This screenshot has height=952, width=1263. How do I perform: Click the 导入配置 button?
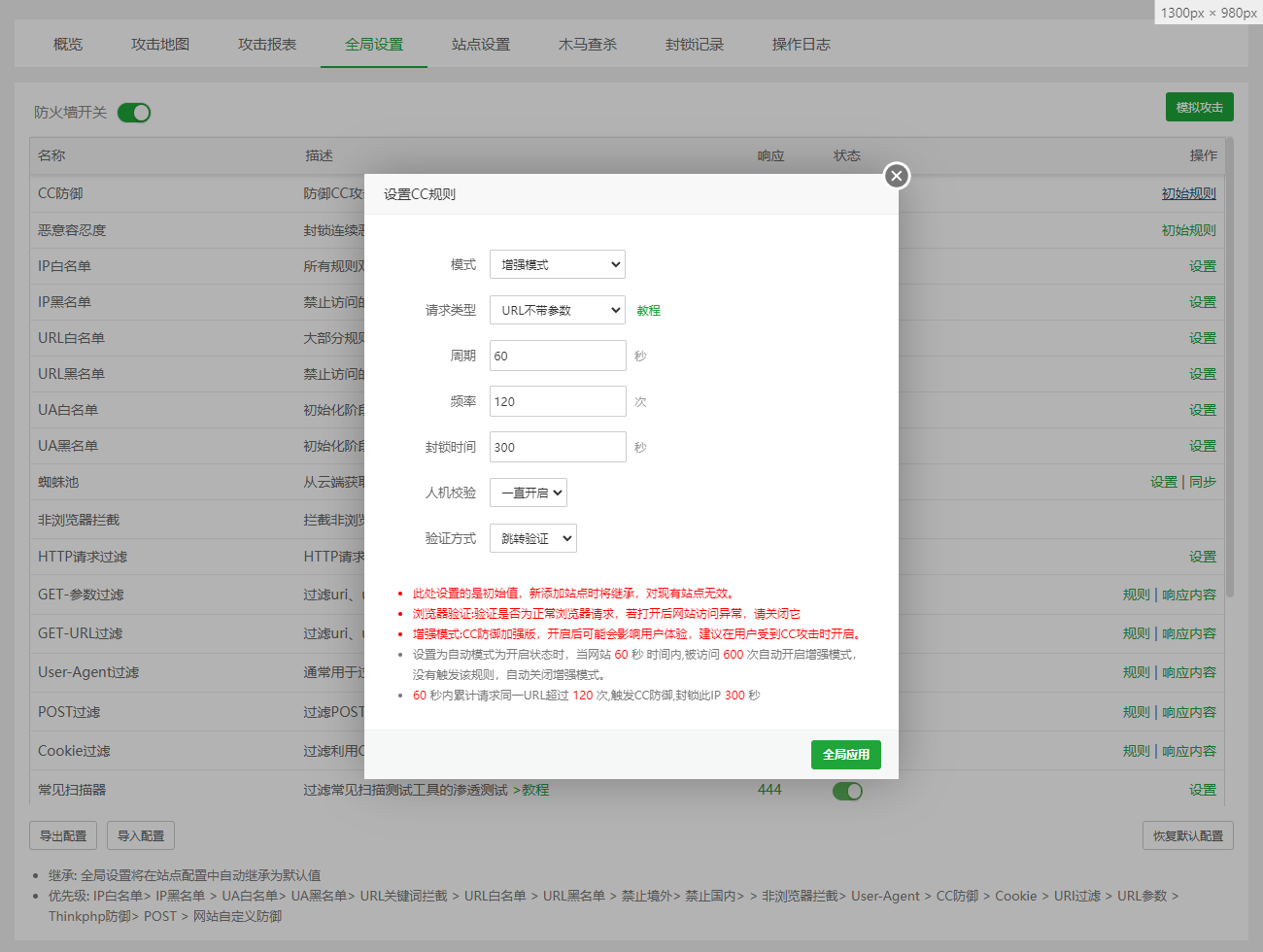tap(141, 835)
